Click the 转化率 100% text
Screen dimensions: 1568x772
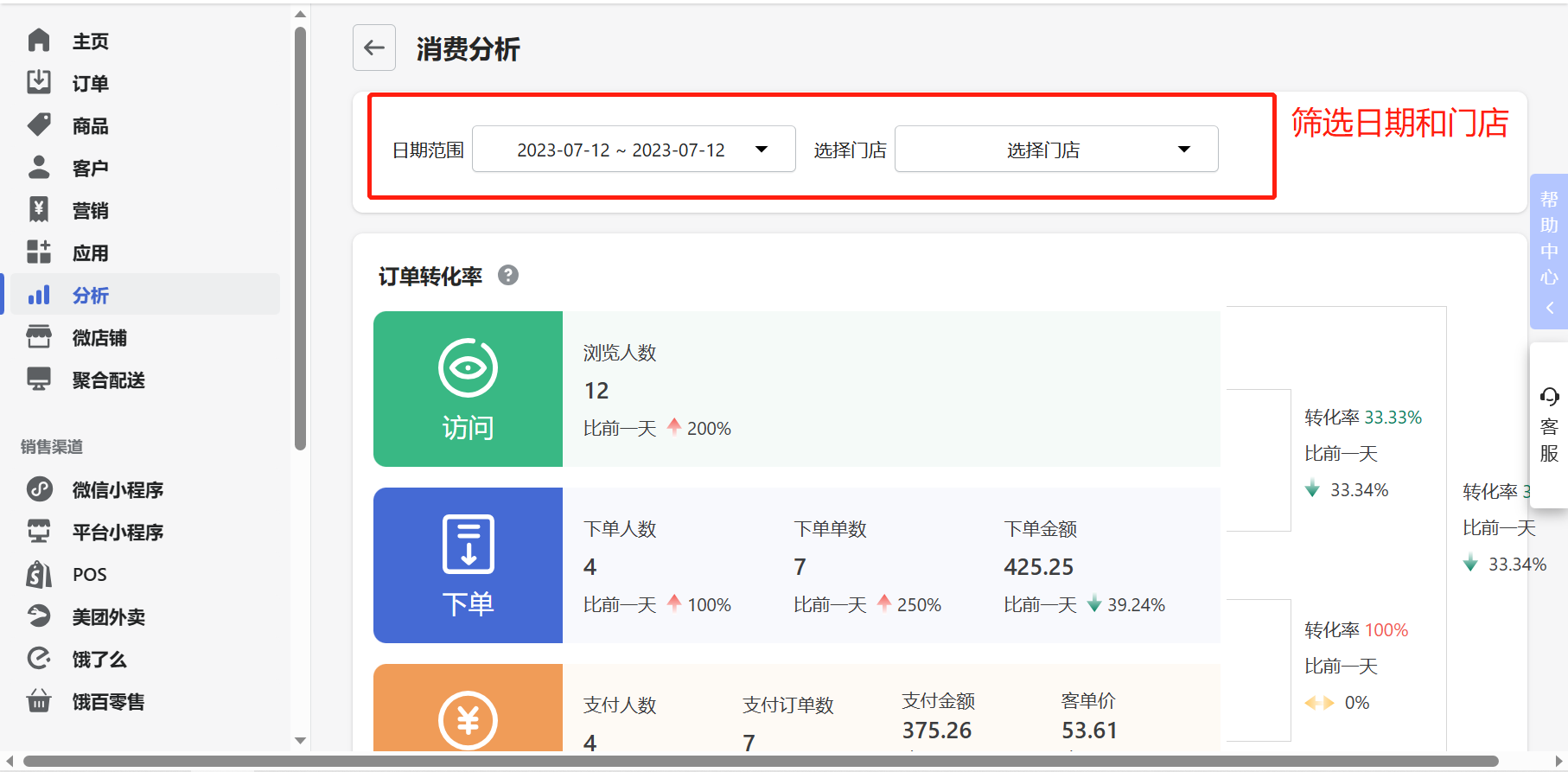point(1356,630)
